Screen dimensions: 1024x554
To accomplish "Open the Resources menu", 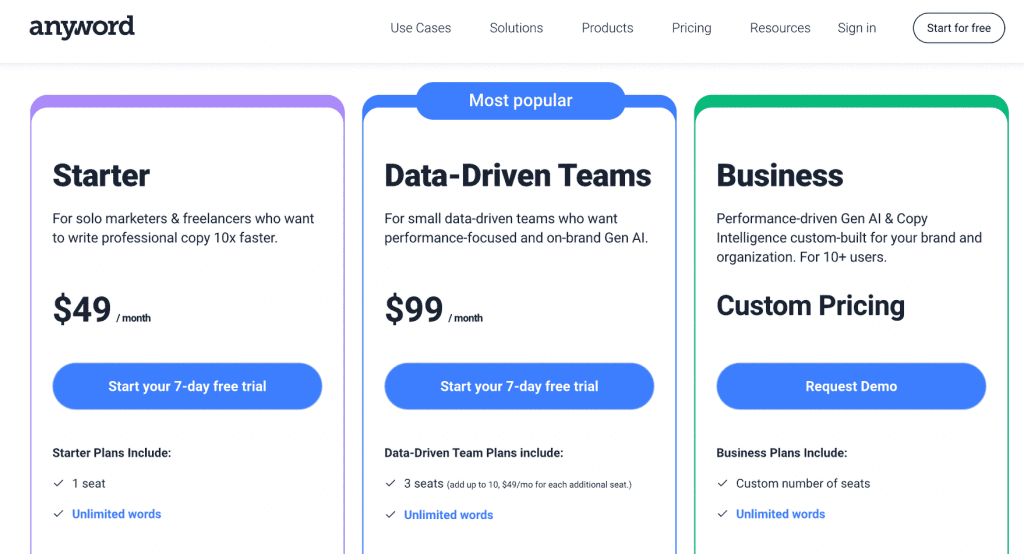I will 780,28.
